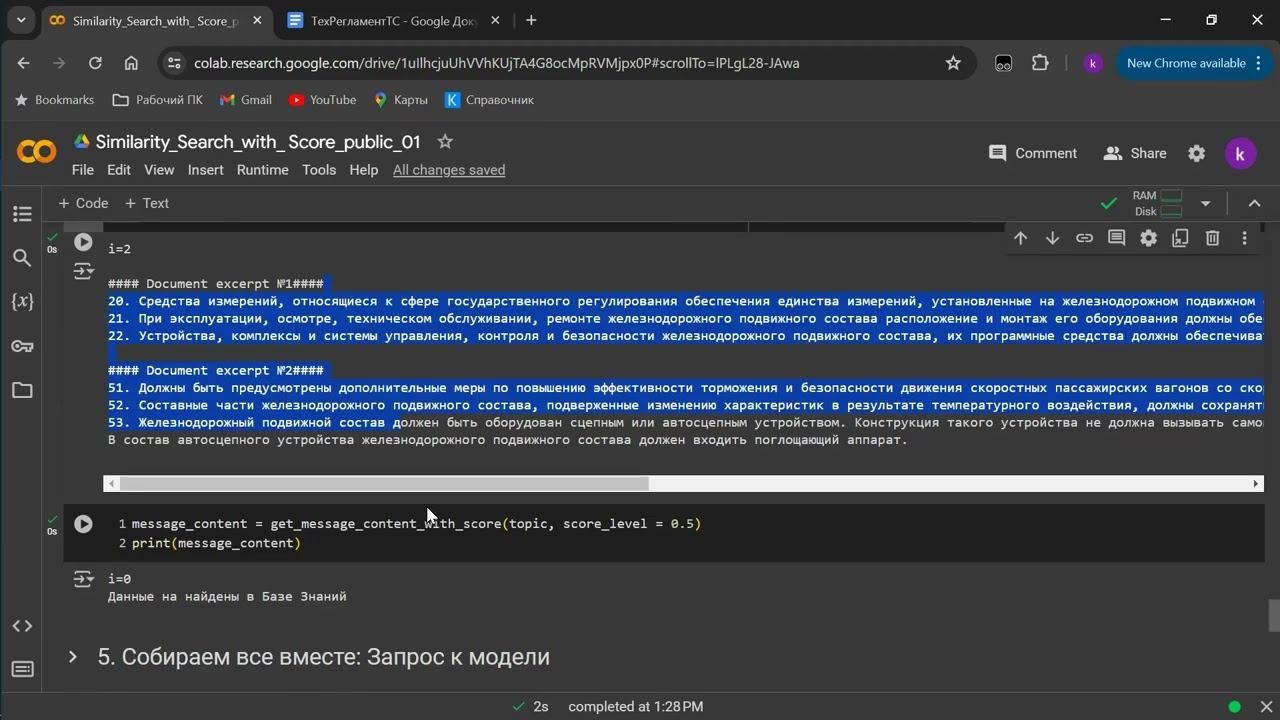Open the Comment button

point(1033,153)
